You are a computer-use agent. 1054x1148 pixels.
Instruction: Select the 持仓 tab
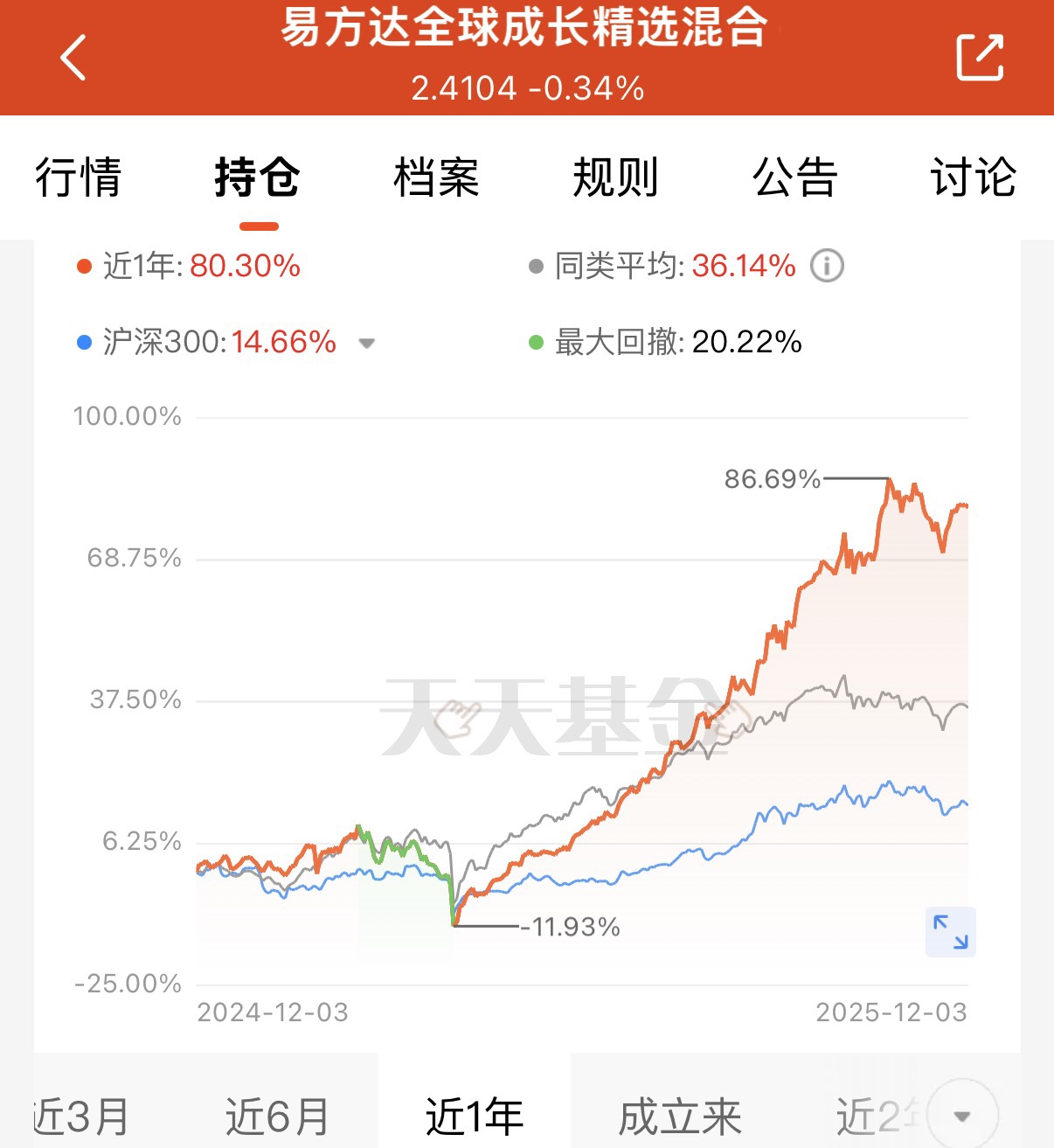point(258,177)
